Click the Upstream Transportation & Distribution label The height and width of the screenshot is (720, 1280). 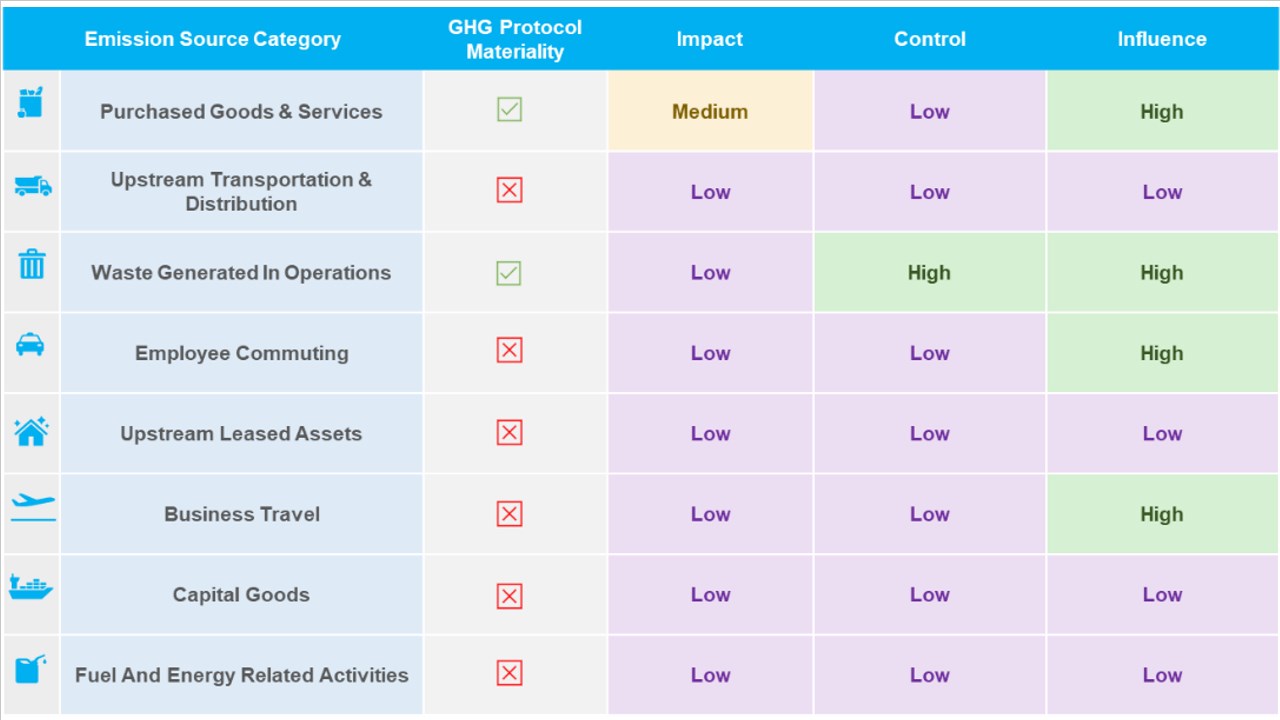point(241,191)
